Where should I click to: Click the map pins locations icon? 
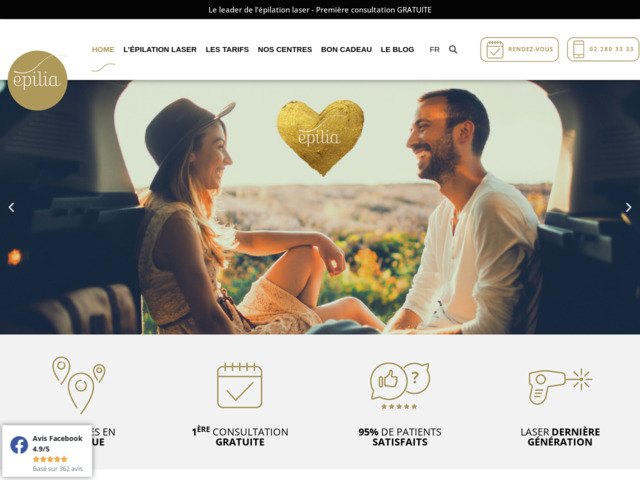78,384
